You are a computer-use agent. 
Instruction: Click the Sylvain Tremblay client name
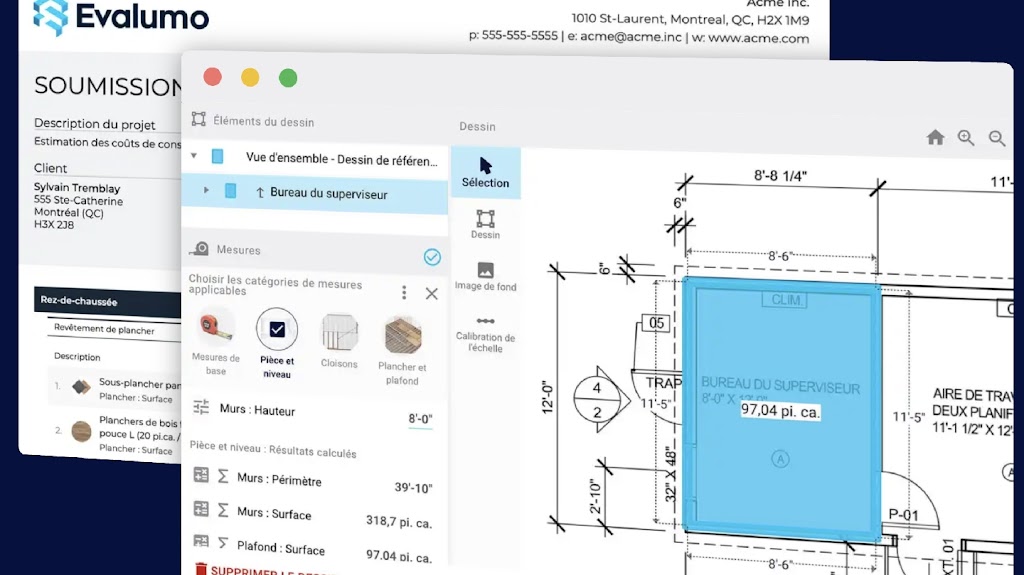point(77,188)
